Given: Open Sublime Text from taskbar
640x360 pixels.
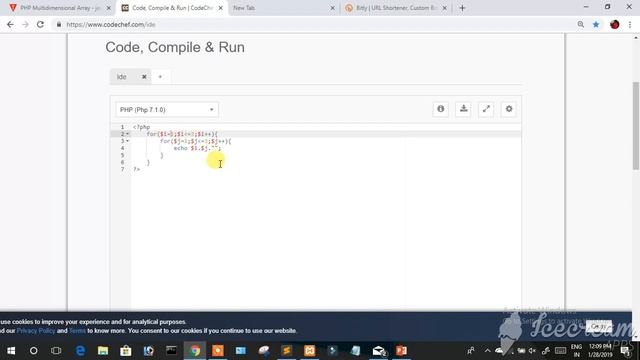Looking at the screenshot, I should [287, 351].
